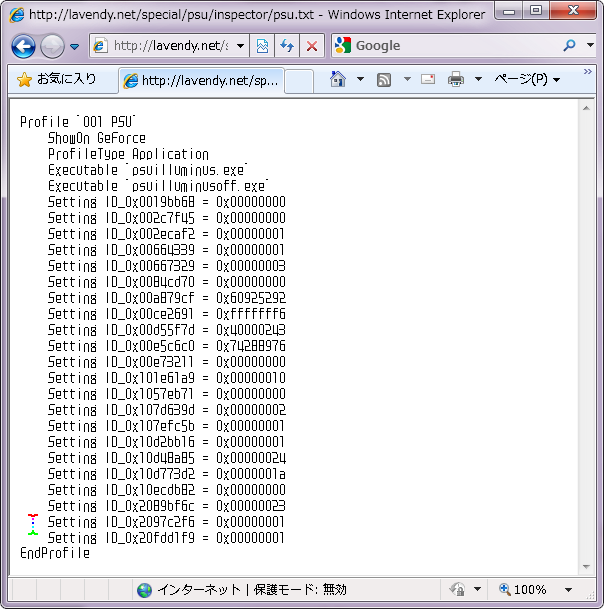Expand the Home button dropdown arrow
This screenshot has width=604, height=609.
point(360,79)
